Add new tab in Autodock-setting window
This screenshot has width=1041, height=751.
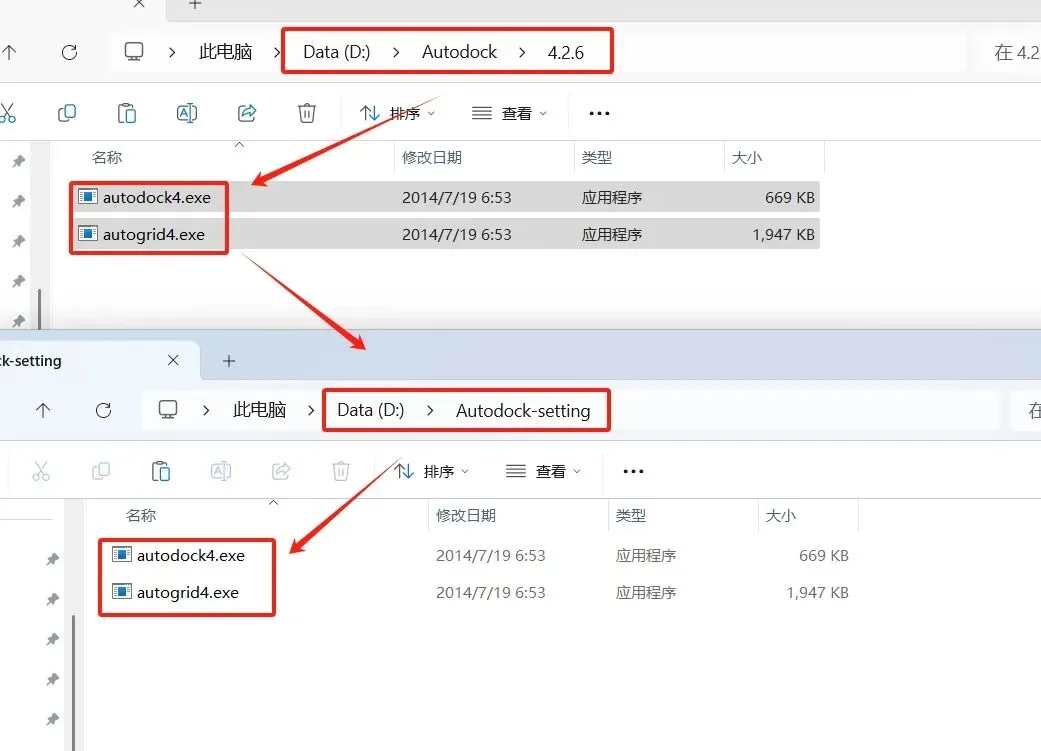tap(229, 361)
